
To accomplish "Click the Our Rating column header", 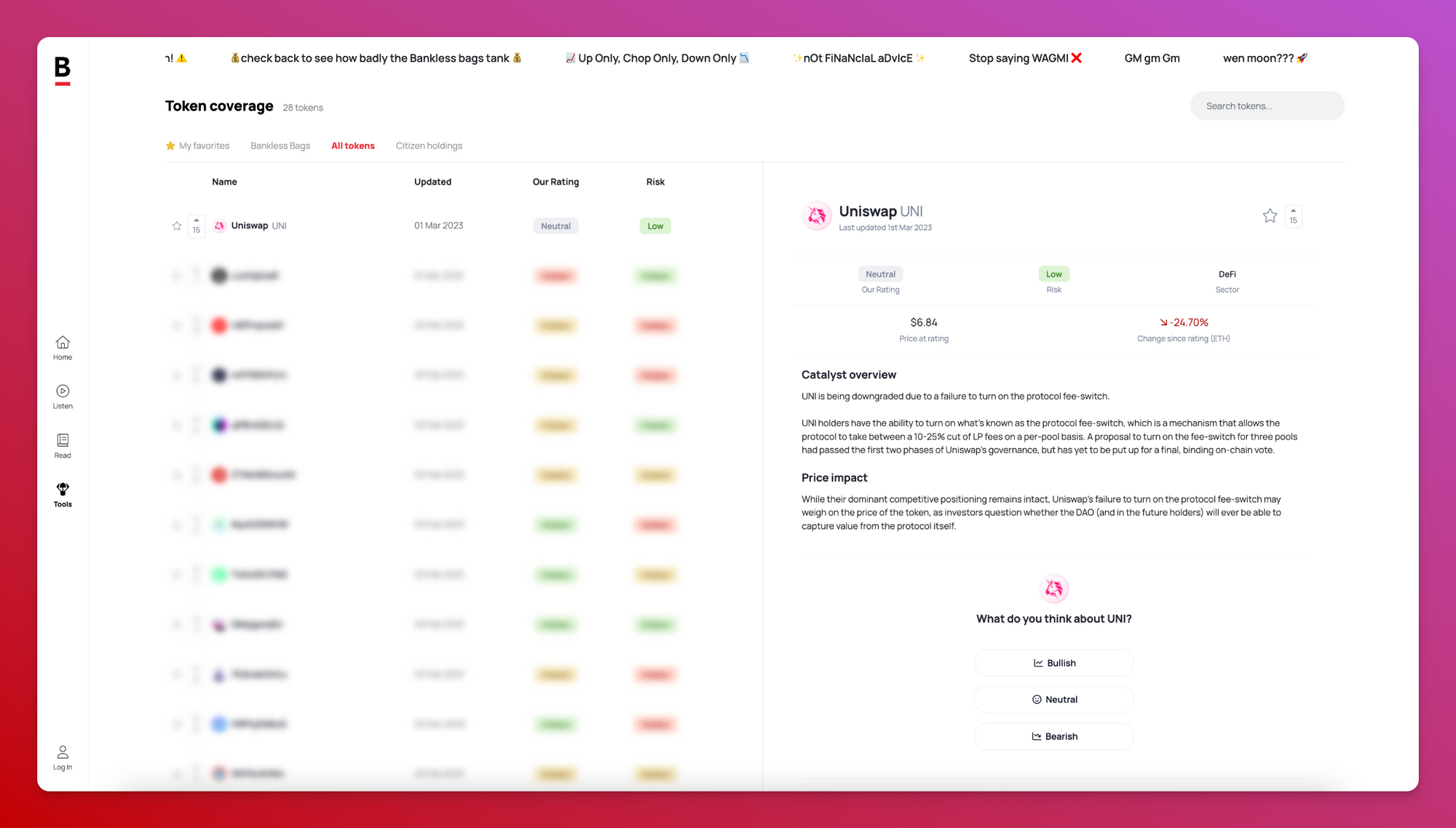I will (x=555, y=182).
